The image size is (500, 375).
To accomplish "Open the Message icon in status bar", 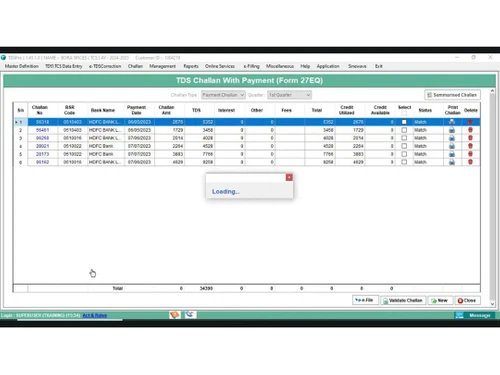I will (459, 315).
